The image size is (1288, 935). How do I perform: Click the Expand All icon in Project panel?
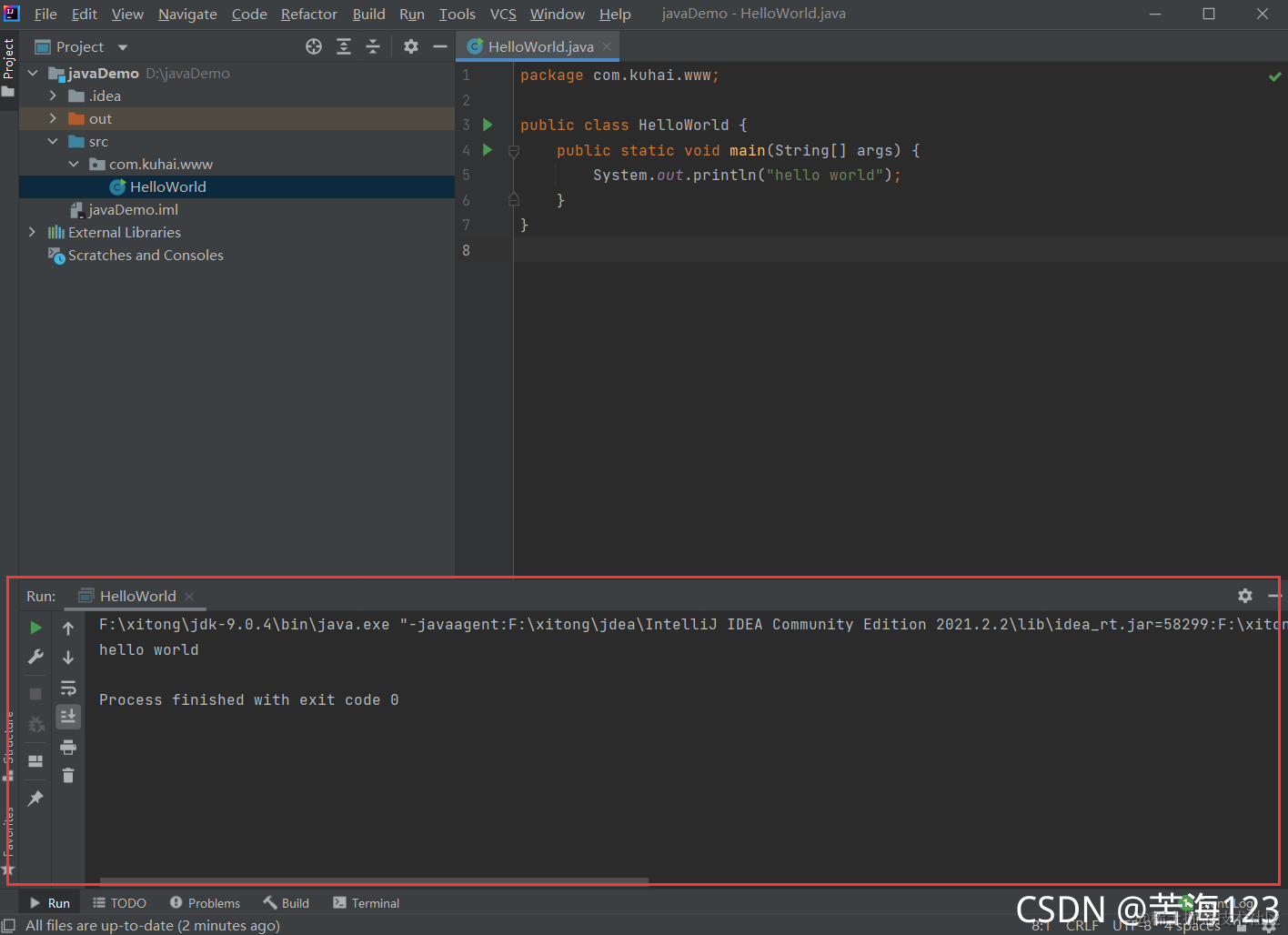click(344, 46)
